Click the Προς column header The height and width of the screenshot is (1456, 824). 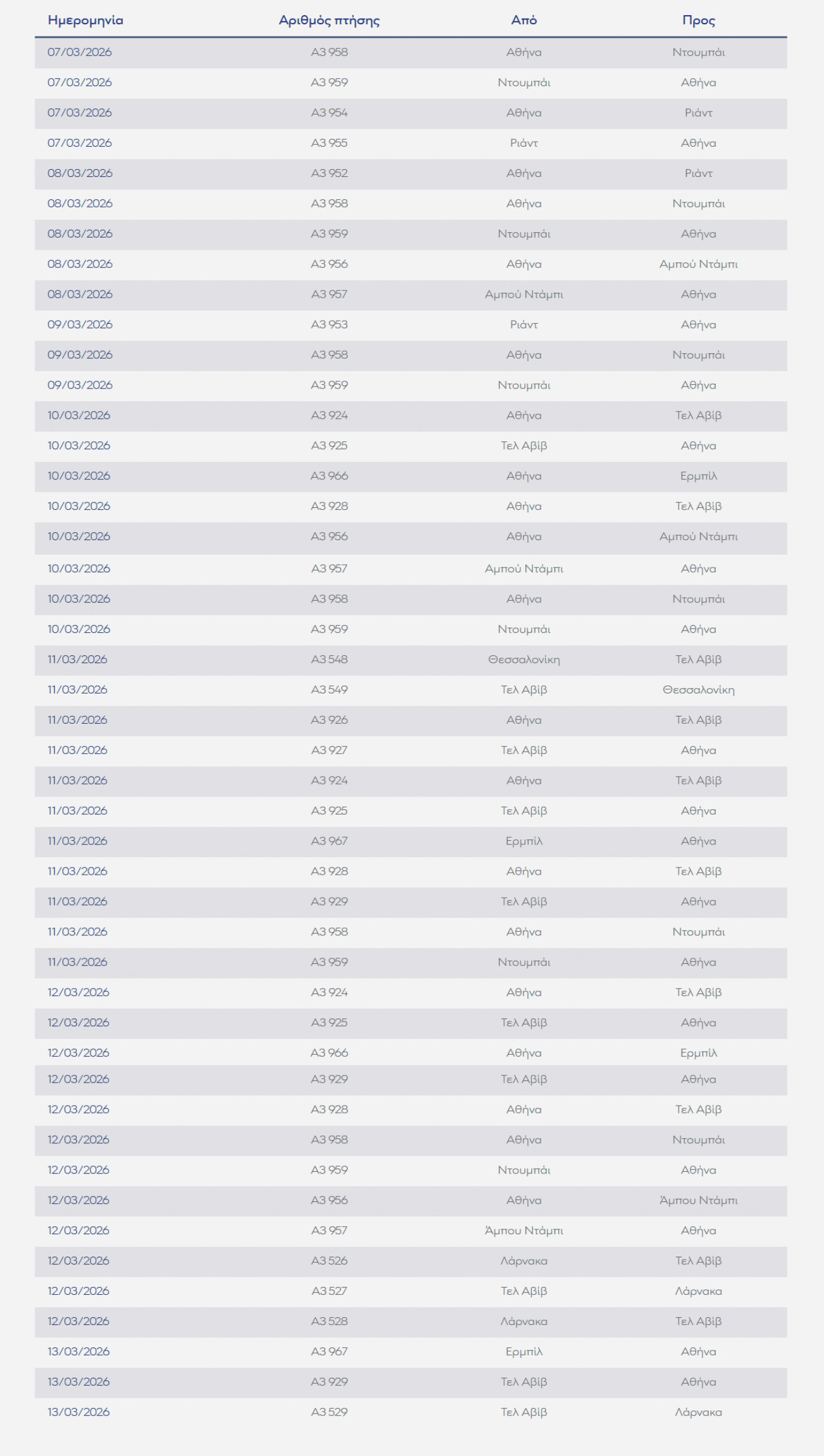point(699,21)
